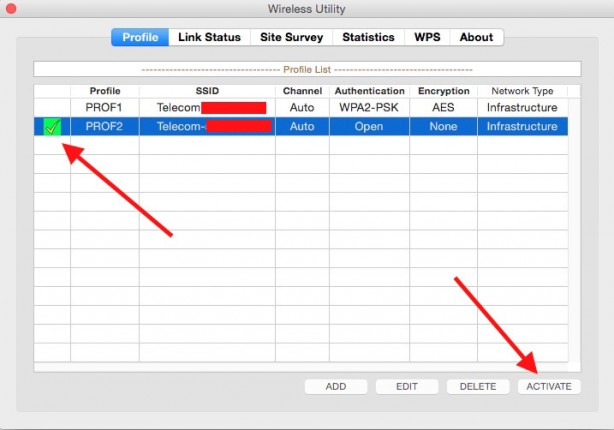Screen dimensions: 614x430
Task: Go to the Statistics tab
Action: [368, 37]
